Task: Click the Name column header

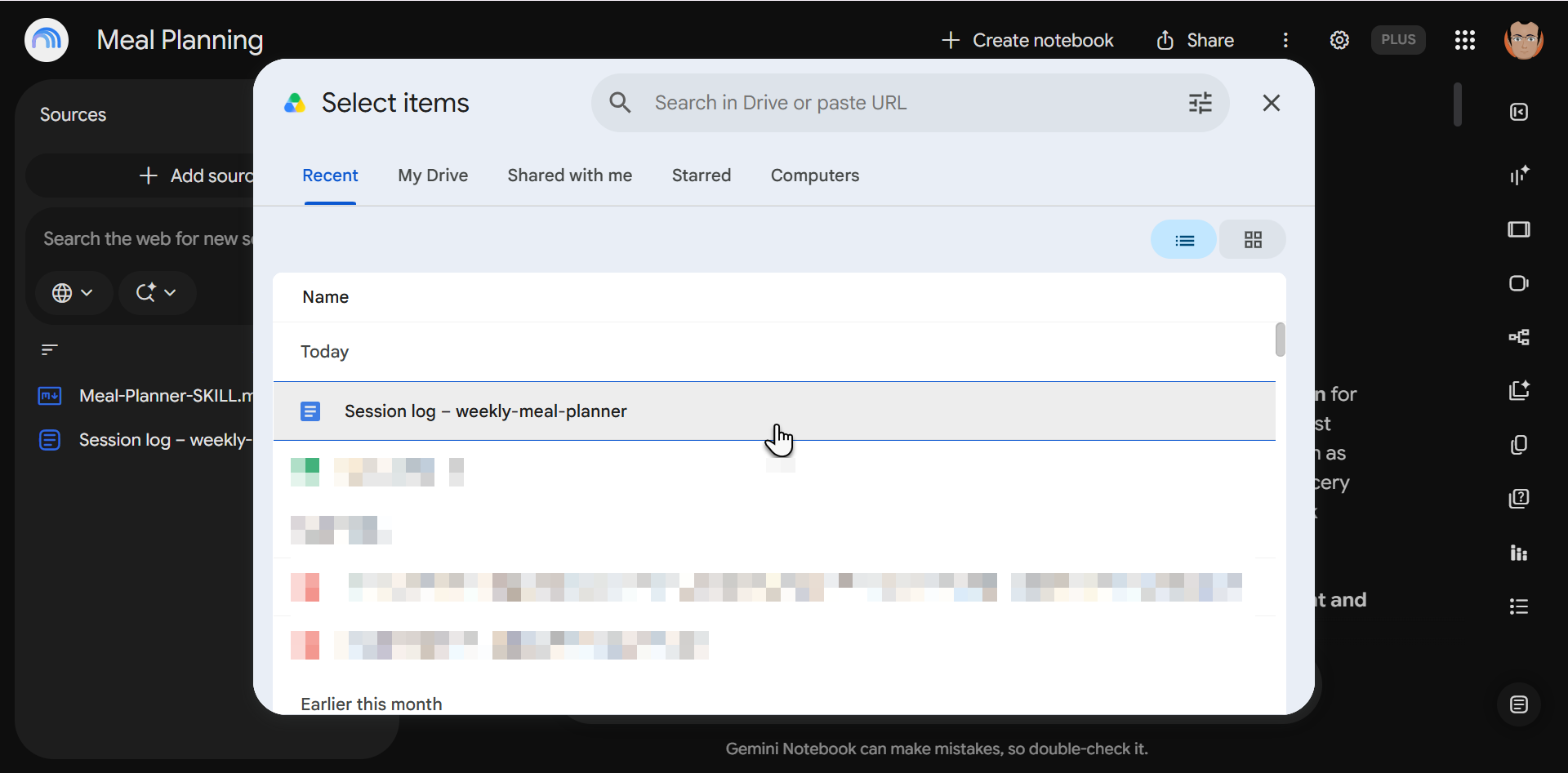Action: pyautogui.click(x=326, y=297)
